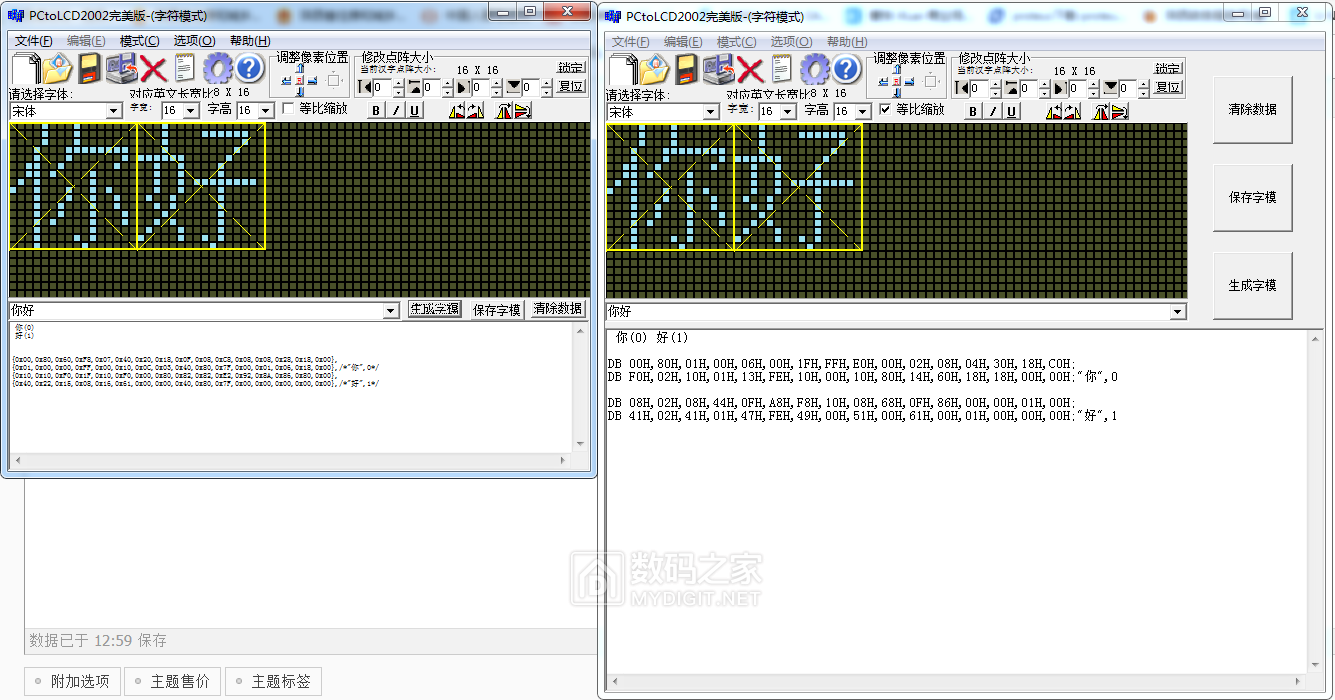The image size is (1335, 700).
Task: Expand 你好 text input dropdown in right window
Action: 1178,312
